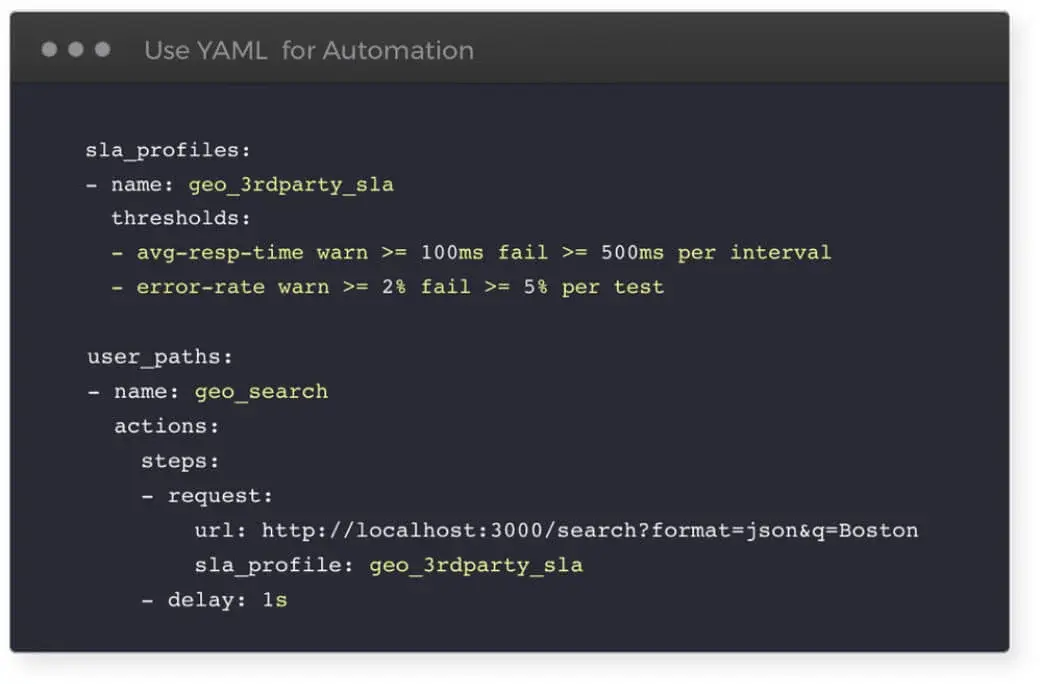Place cursor on the sla_profiles key

166,150
